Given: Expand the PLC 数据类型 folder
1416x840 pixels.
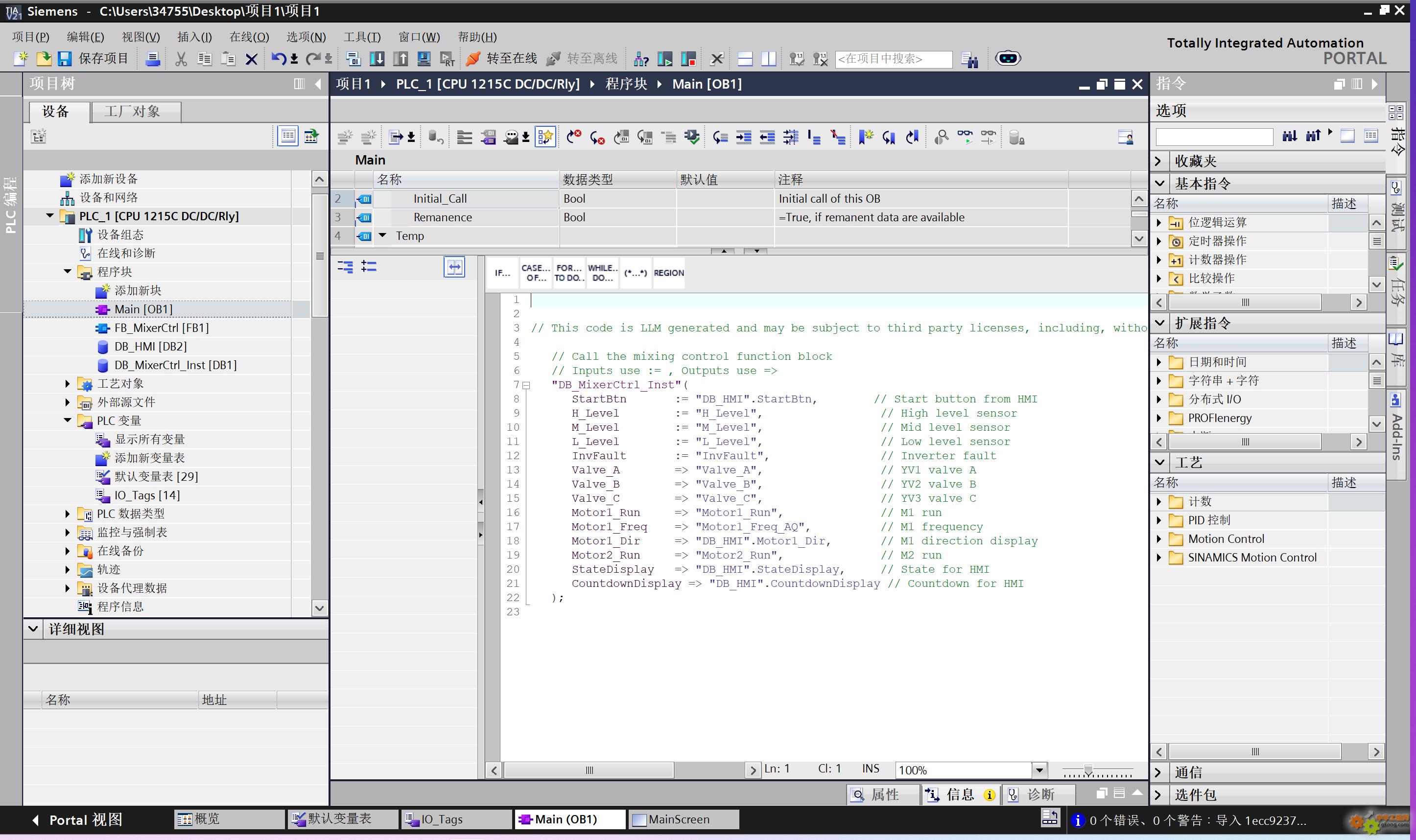Looking at the screenshot, I should (68, 514).
